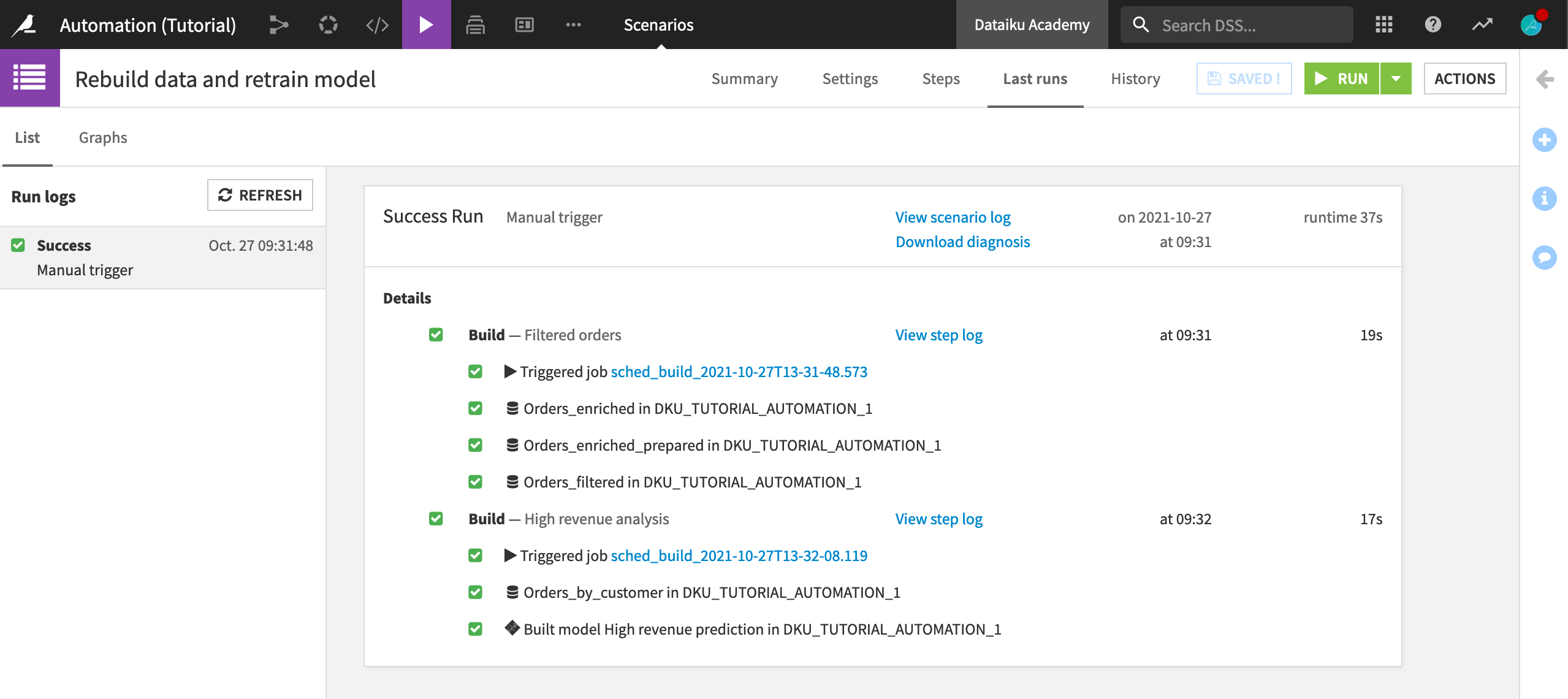Open View step log for Filtered orders
Viewport: 1568px width, 699px height.
click(x=938, y=335)
